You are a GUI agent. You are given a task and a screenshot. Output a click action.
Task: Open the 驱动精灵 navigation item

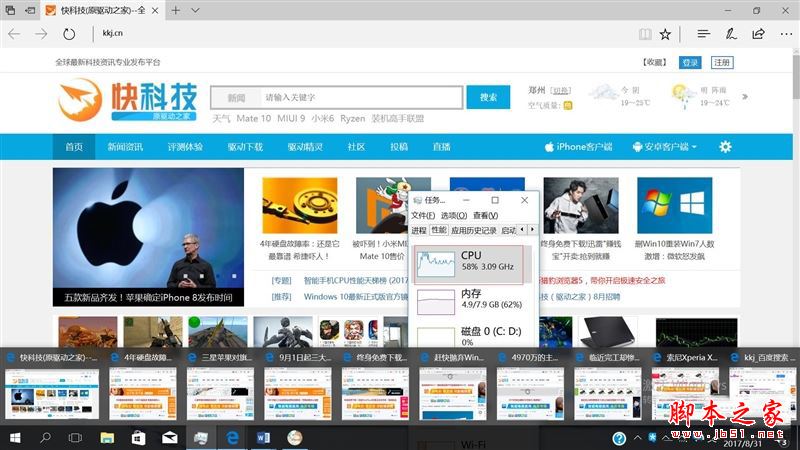click(x=305, y=147)
